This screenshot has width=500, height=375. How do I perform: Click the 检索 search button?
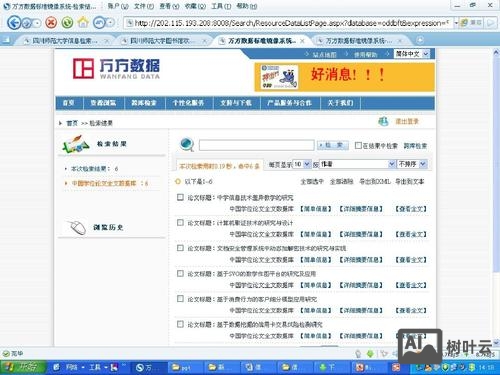click(x=333, y=145)
